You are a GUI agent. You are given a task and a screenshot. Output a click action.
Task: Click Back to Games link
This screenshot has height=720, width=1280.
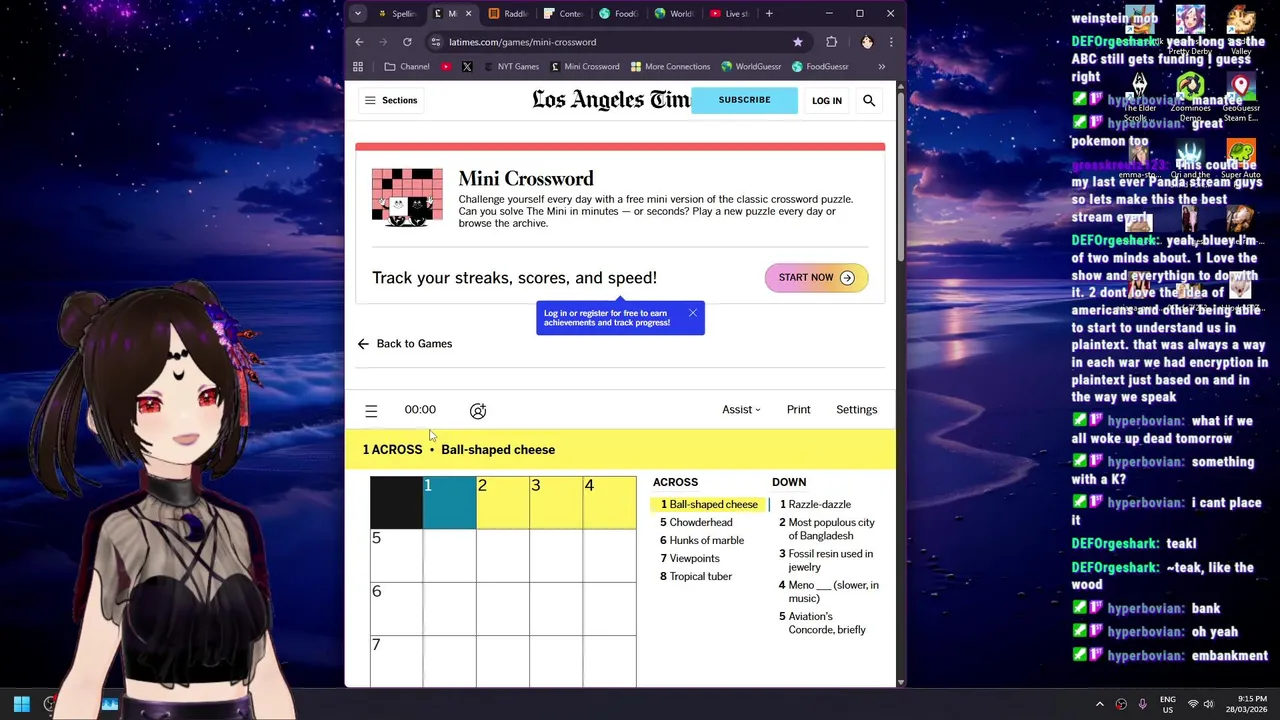405,344
